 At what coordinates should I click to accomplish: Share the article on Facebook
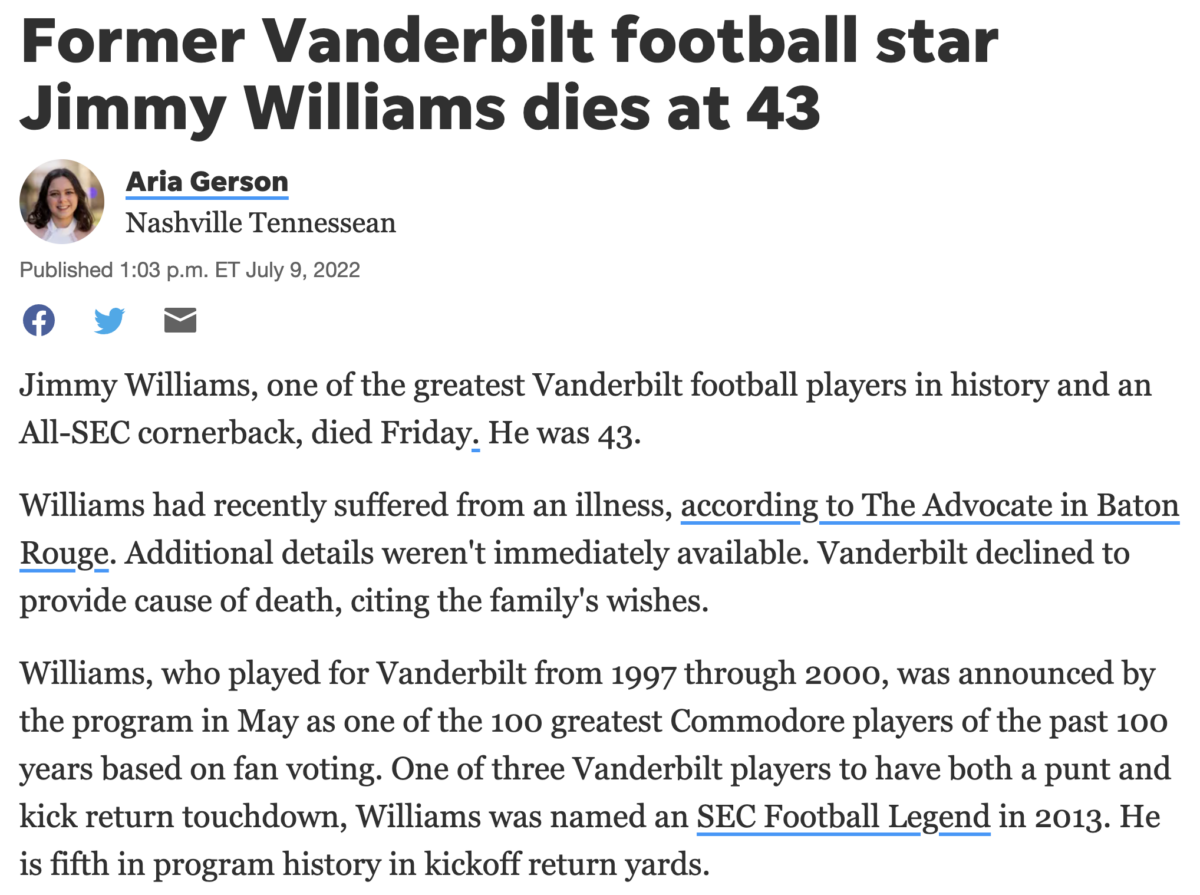[39, 320]
